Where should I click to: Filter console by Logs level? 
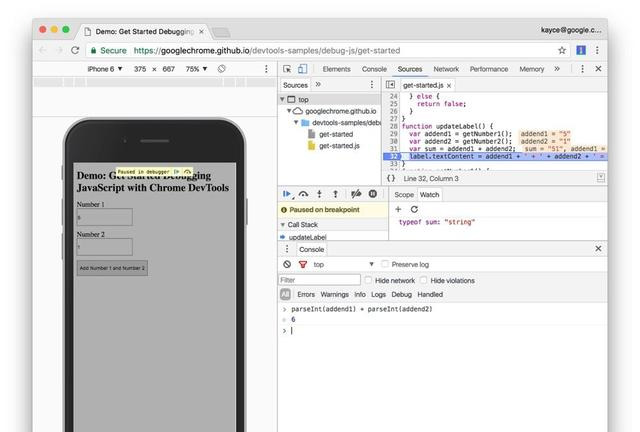(378, 294)
